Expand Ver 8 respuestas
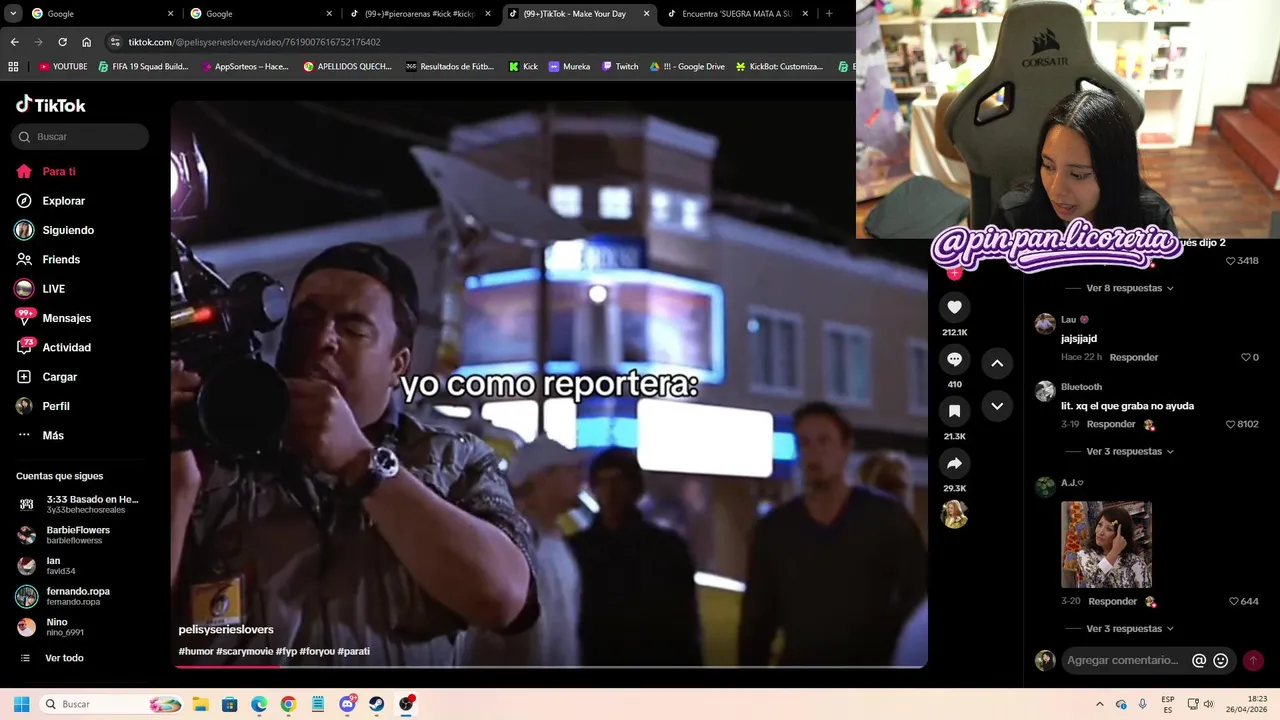This screenshot has height=720, width=1280. point(1130,288)
